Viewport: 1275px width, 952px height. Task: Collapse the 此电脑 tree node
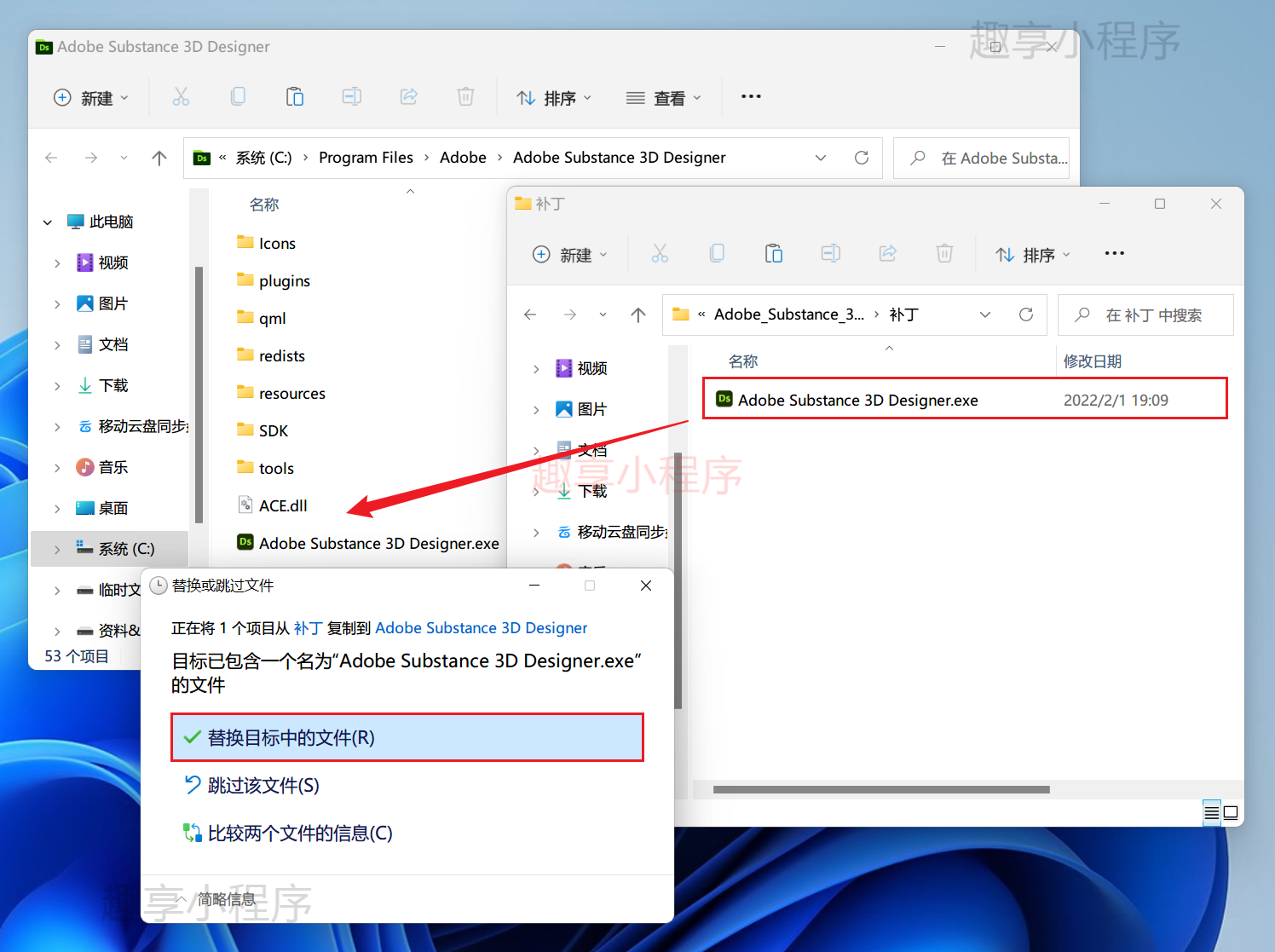(48, 222)
